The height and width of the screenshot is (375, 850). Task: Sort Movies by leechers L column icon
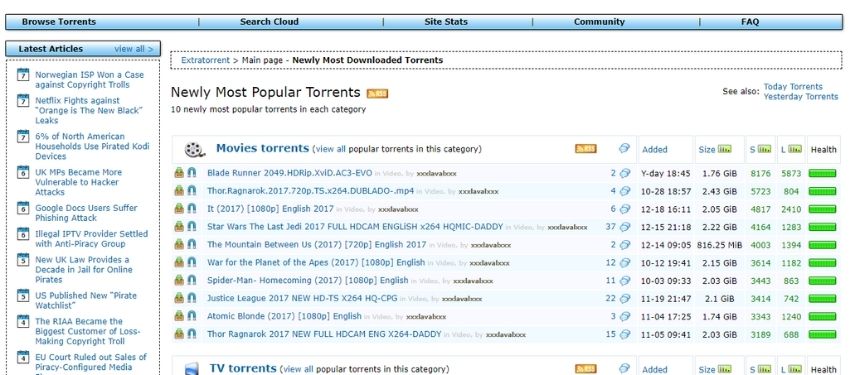coord(795,149)
